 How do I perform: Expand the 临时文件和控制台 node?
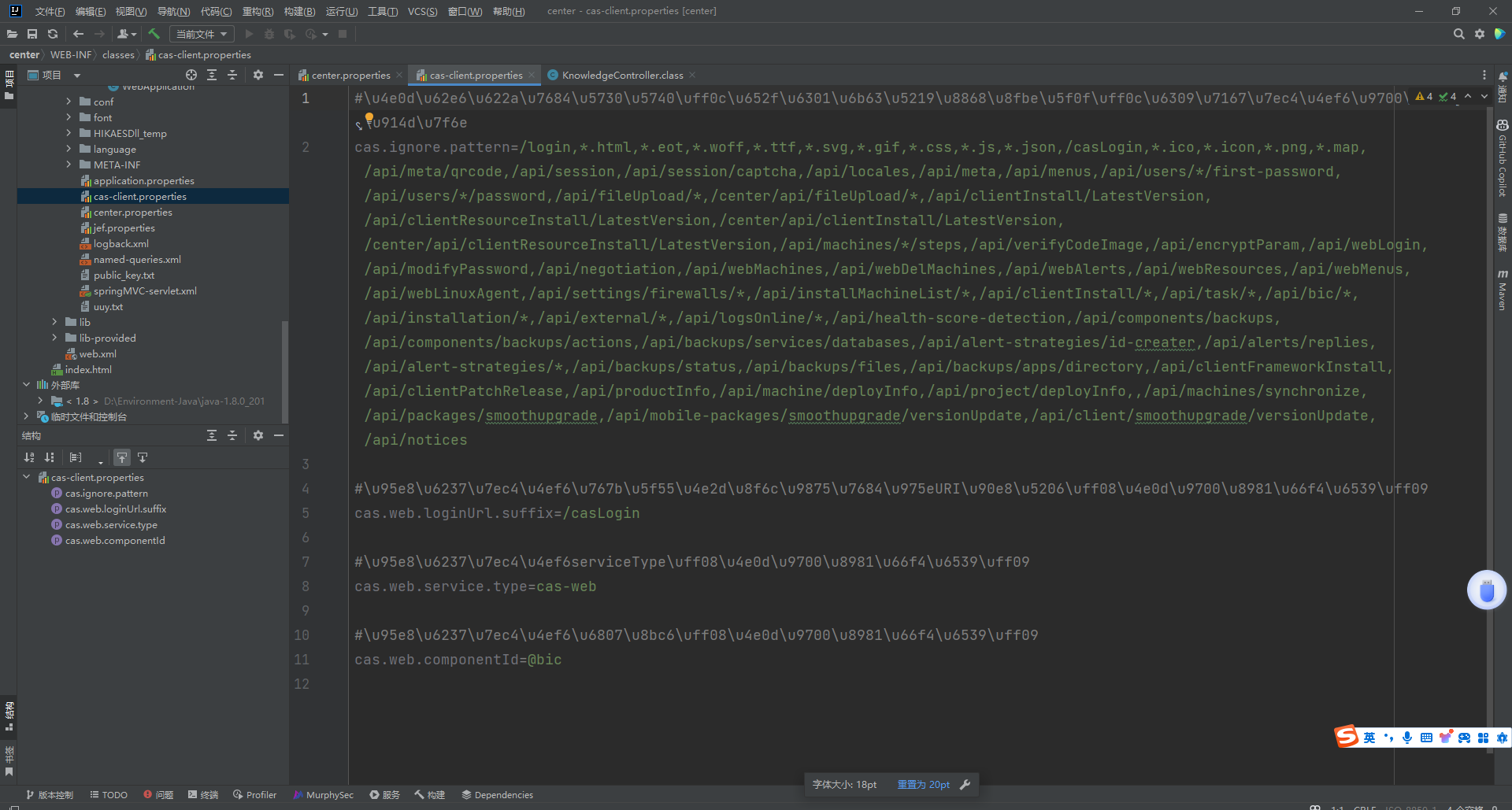[26, 416]
